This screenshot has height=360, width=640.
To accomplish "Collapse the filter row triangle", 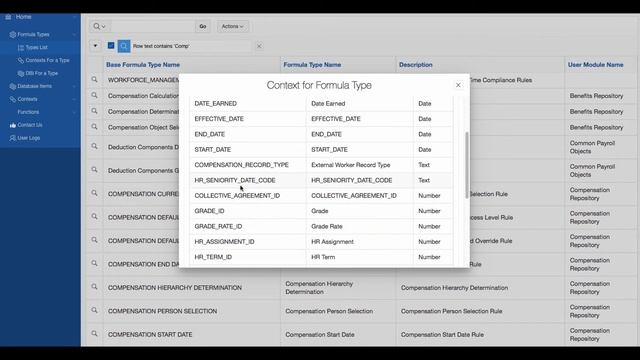I will (x=95, y=46).
